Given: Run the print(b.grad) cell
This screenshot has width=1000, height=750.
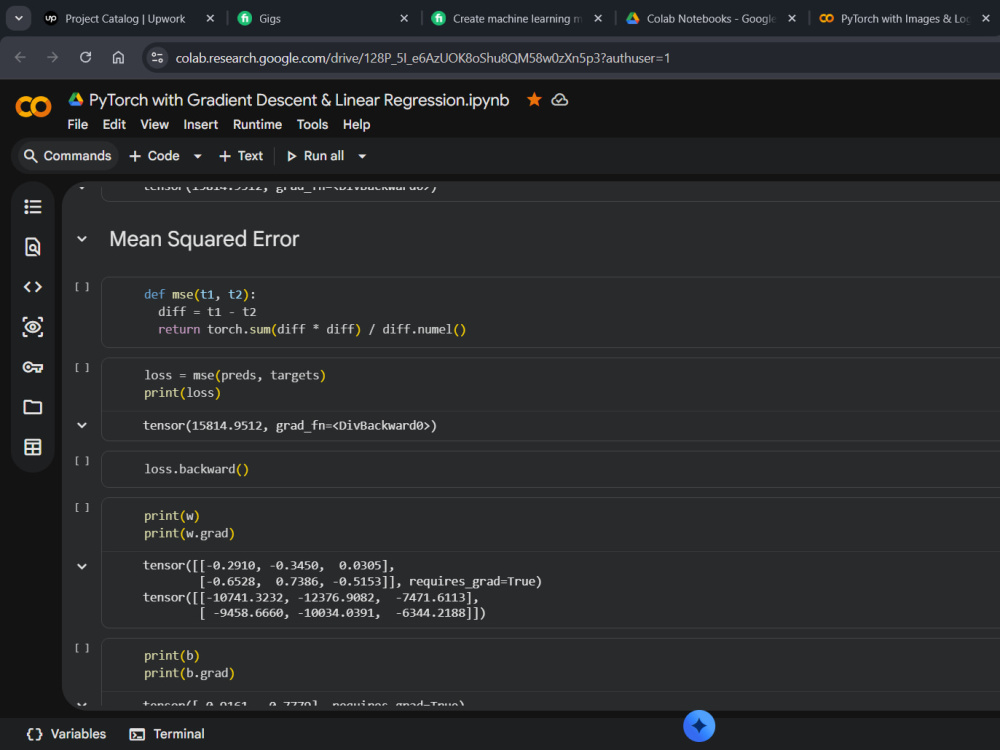Looking at the screenshot, I should 82,648.
